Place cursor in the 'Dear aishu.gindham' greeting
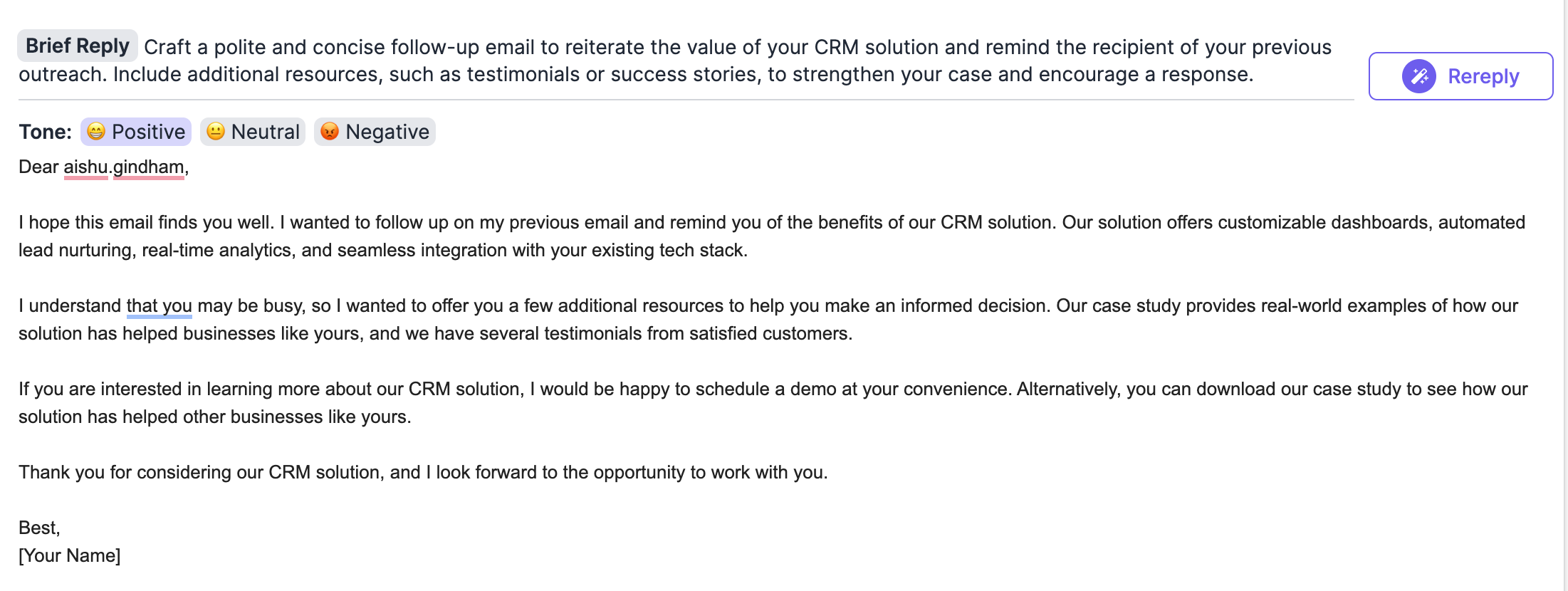1568x591 pixels. point(103,167)
